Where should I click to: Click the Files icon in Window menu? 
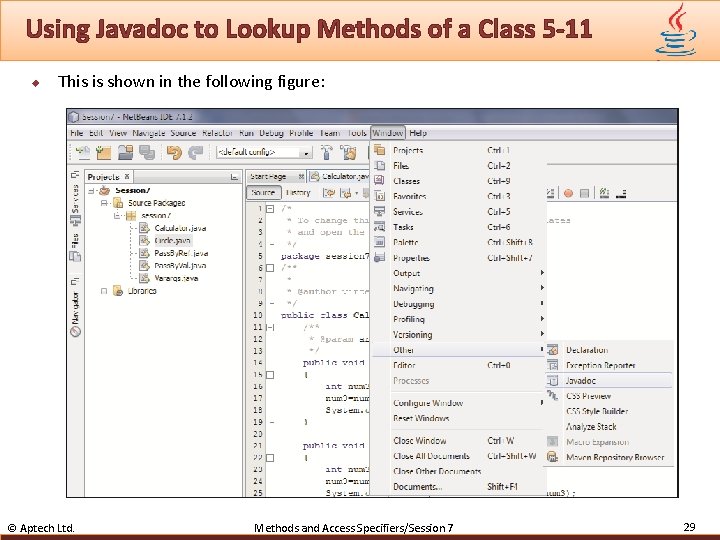(x=380, y=166)
